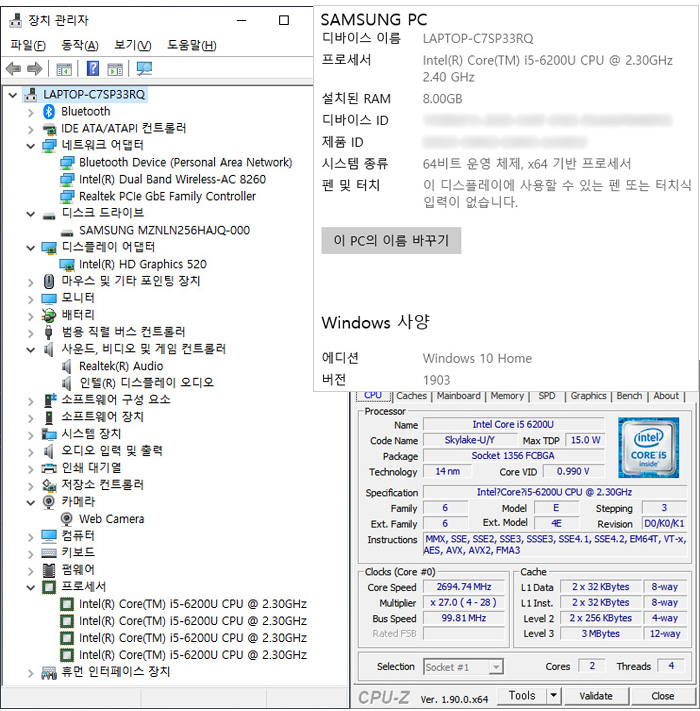The height and width of the screenshot is (711, 700).
Task: Click the Close button in CPU-Z
Action: tap(662, 696)
